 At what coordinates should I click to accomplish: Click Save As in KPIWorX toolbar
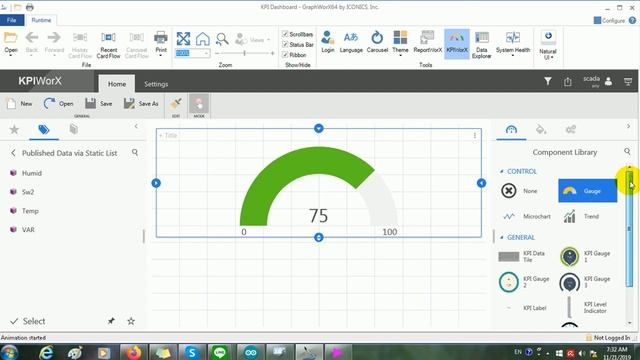(x=141, y=104)
